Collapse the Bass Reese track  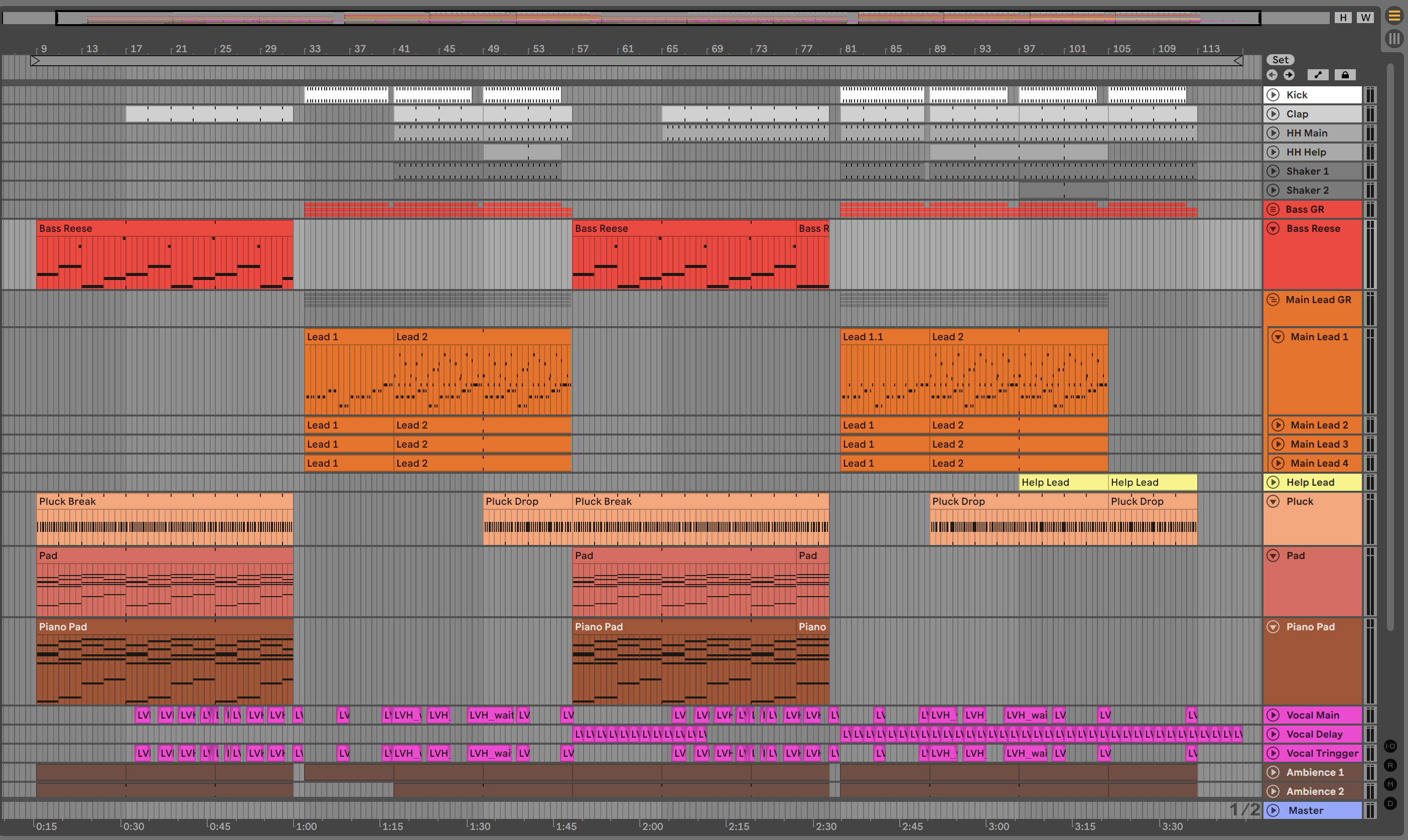(1273, 229)
